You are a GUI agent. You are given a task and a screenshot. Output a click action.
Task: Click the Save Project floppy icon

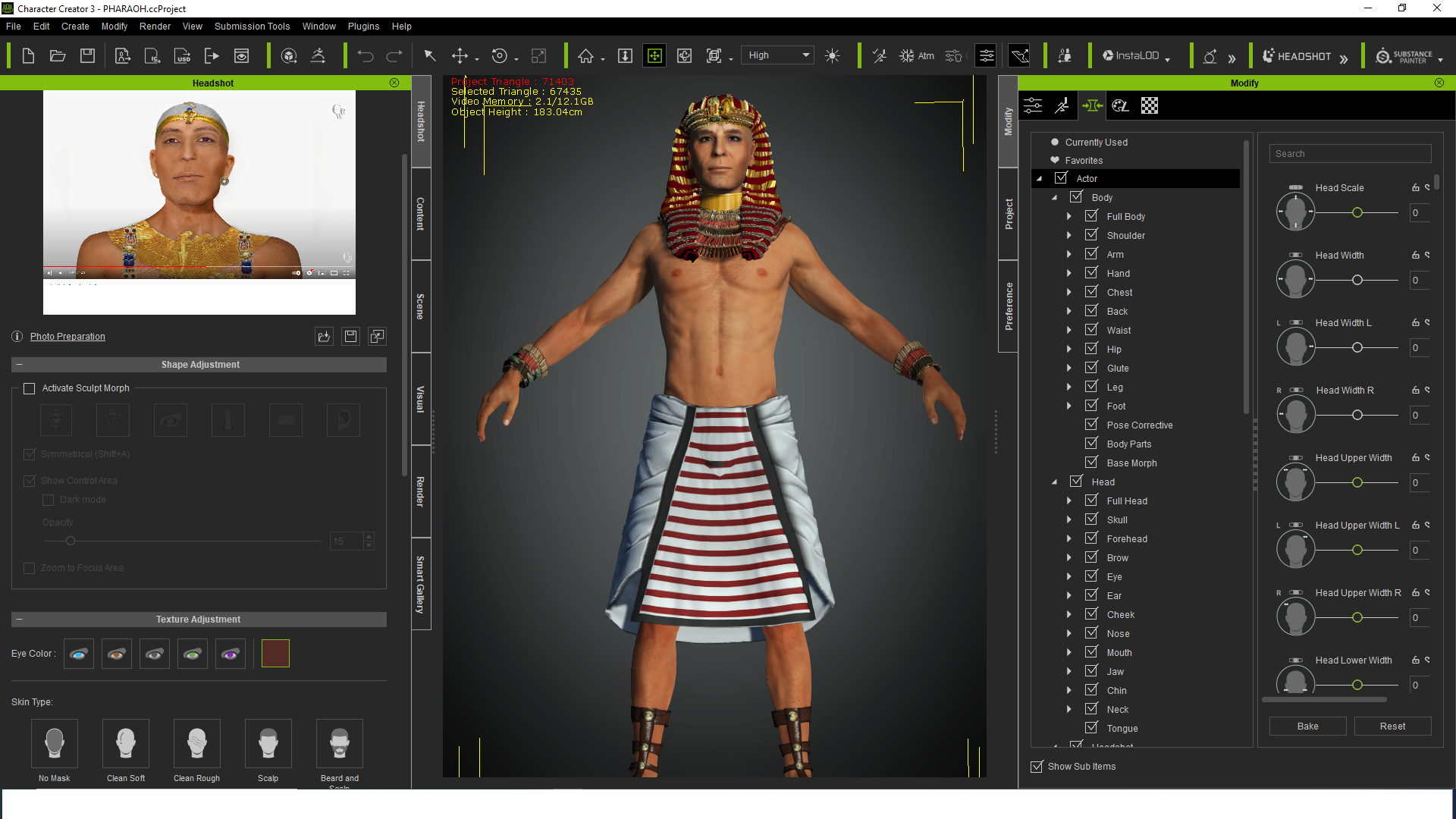[x=87, y=56]
